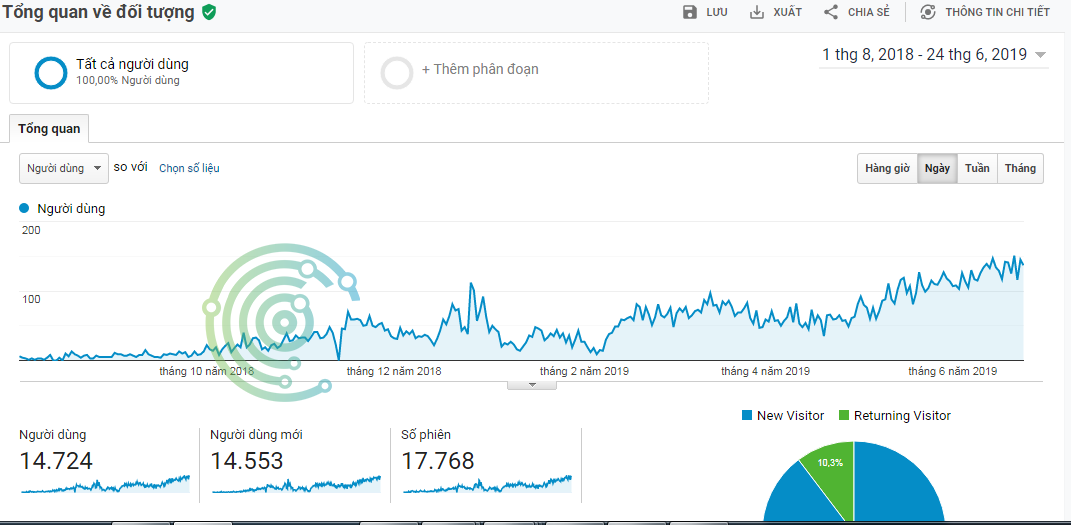The image size is (1071, 525).
Task: Switch chart to 'Ngày' granularity
Action: tap(937, 168)
